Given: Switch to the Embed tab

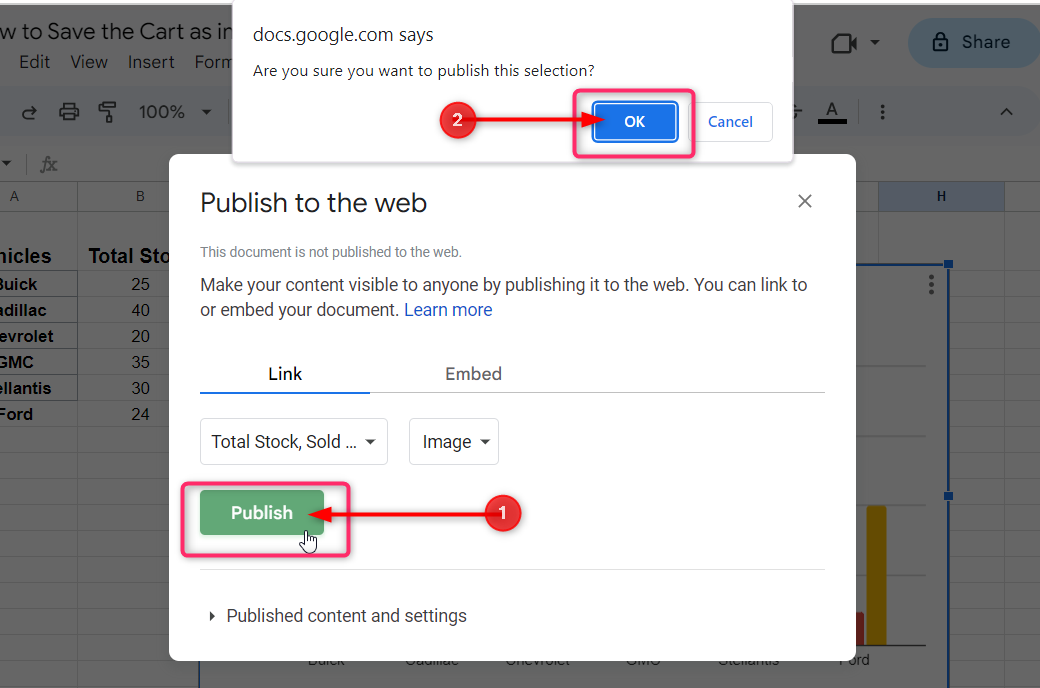Looking at the screenshot, I should tap(473, 374).
